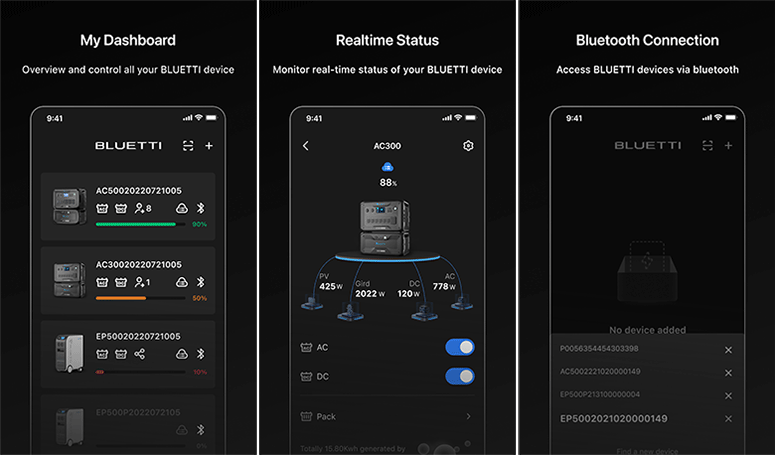Toggle the DC output switch
The image size is (775, 455).
[460, 376]
